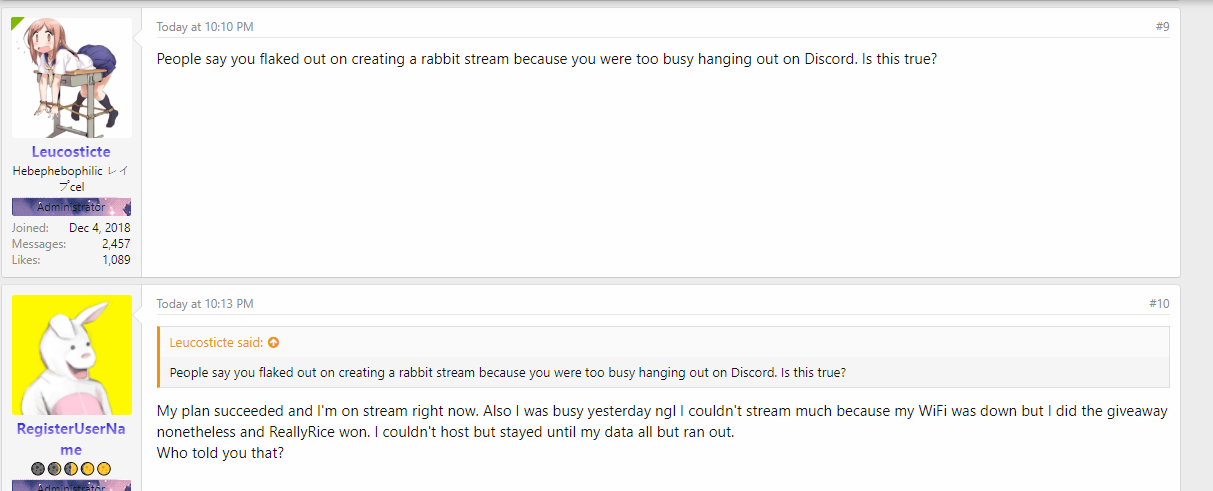1213x491 pixels.
Task: Click the Leucosticte username link
Action: point(71,152)
